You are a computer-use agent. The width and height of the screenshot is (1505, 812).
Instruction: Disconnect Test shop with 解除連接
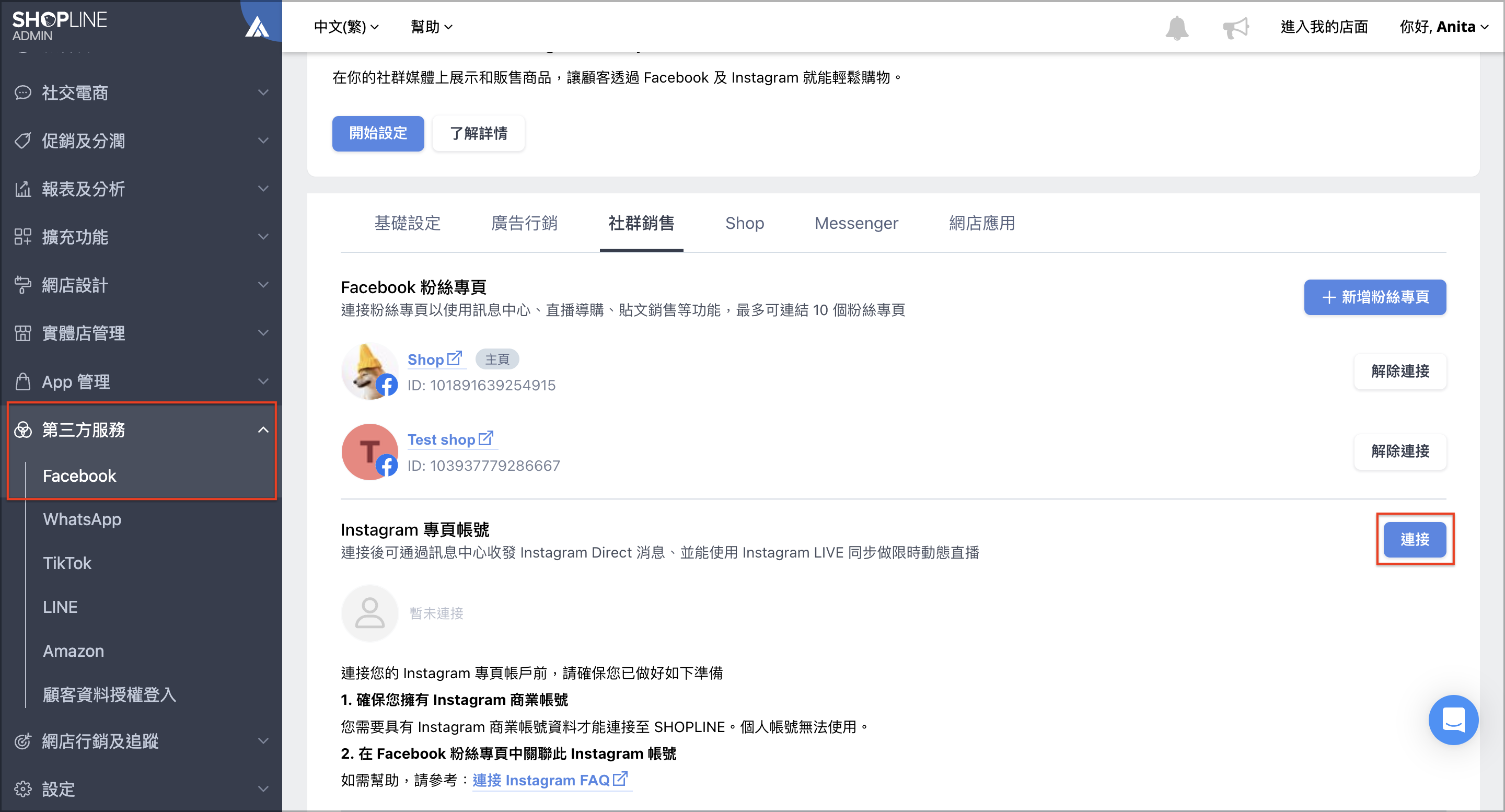1400,451
